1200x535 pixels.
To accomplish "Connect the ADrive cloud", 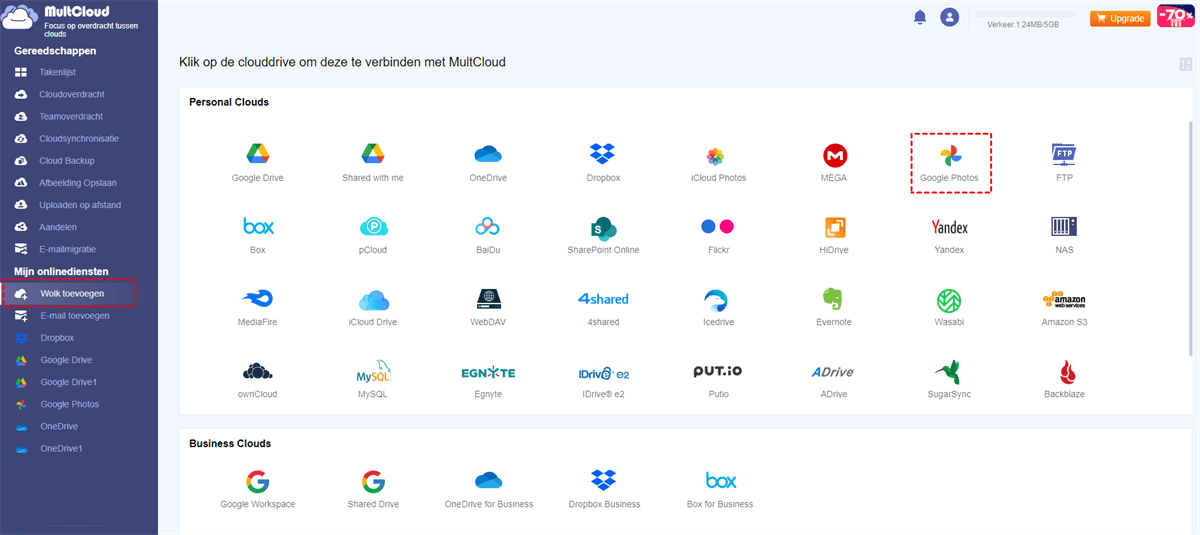I will tap(835, 379).
